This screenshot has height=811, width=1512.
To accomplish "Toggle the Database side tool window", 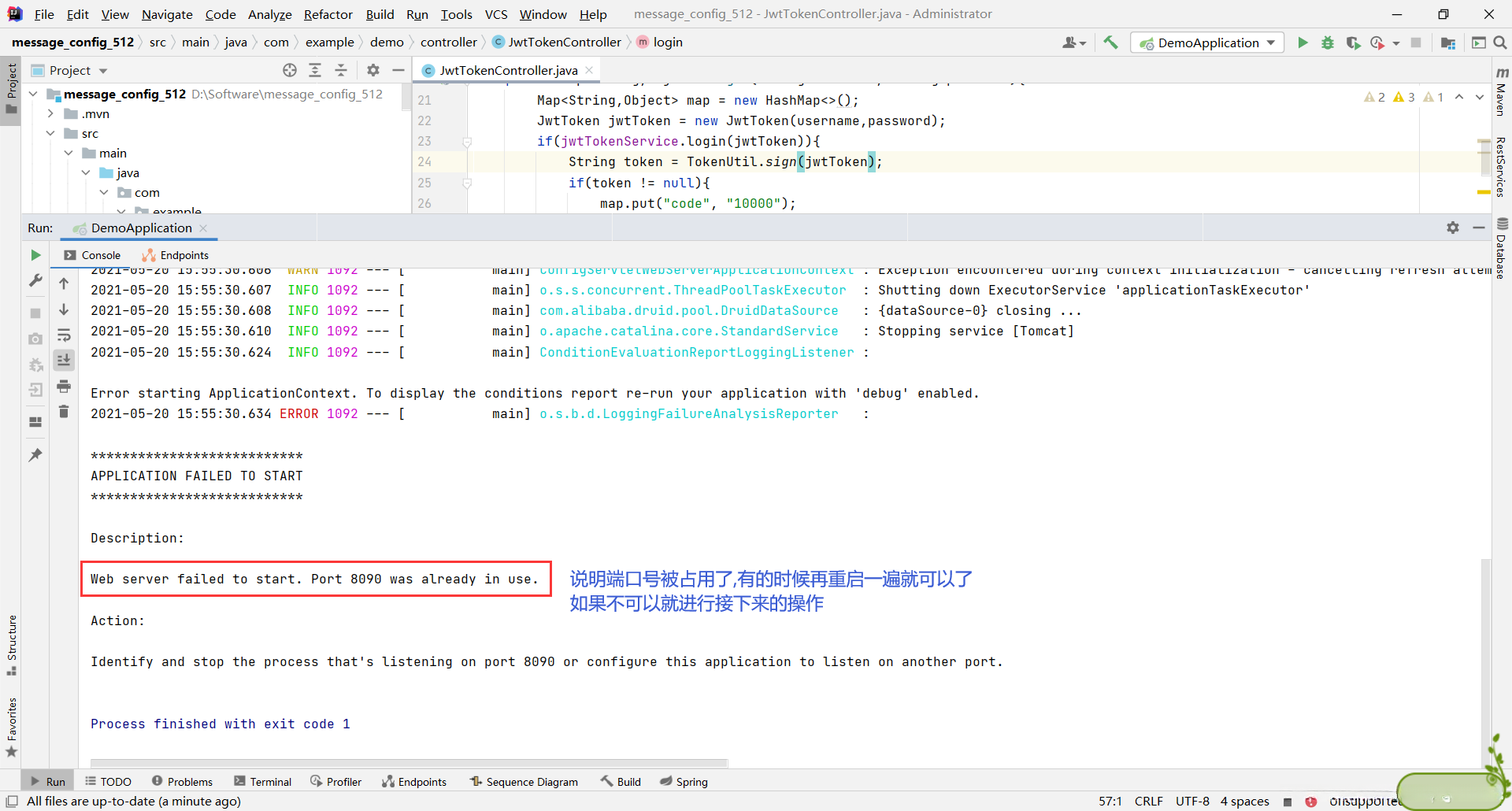I will [1502, 247].
